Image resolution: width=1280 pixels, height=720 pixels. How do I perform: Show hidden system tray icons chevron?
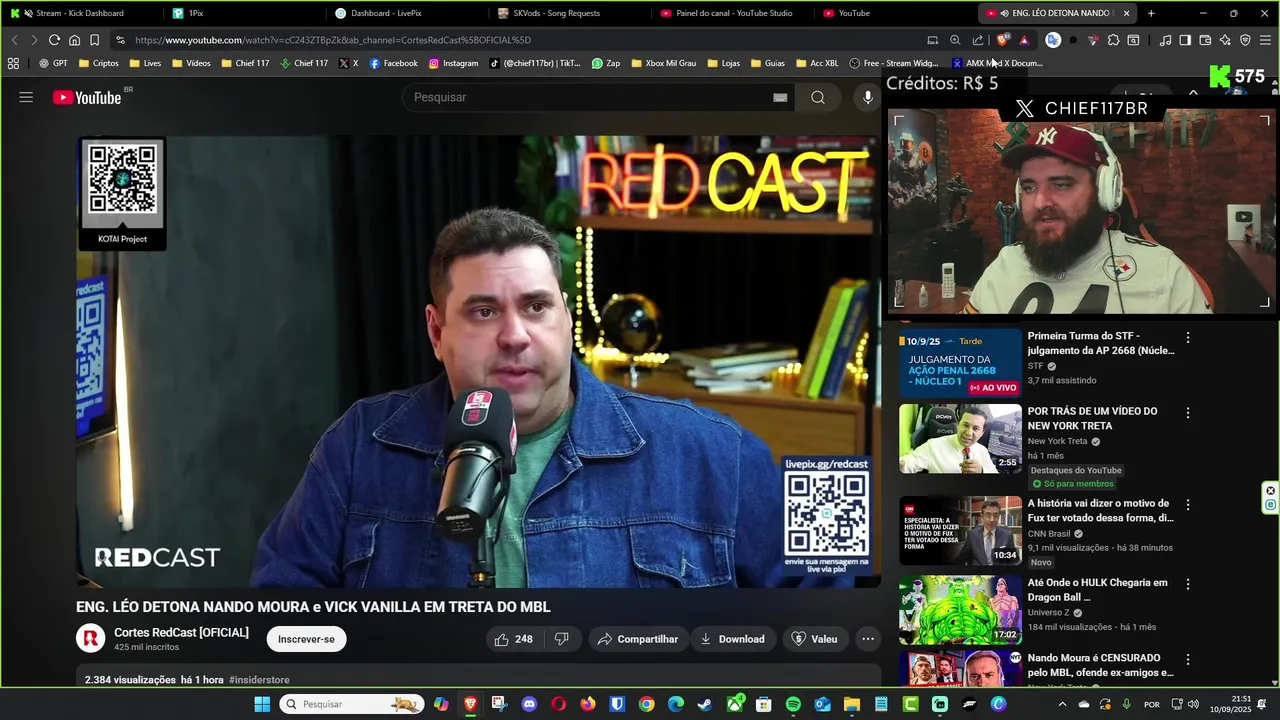click(x=1062, y=704)
